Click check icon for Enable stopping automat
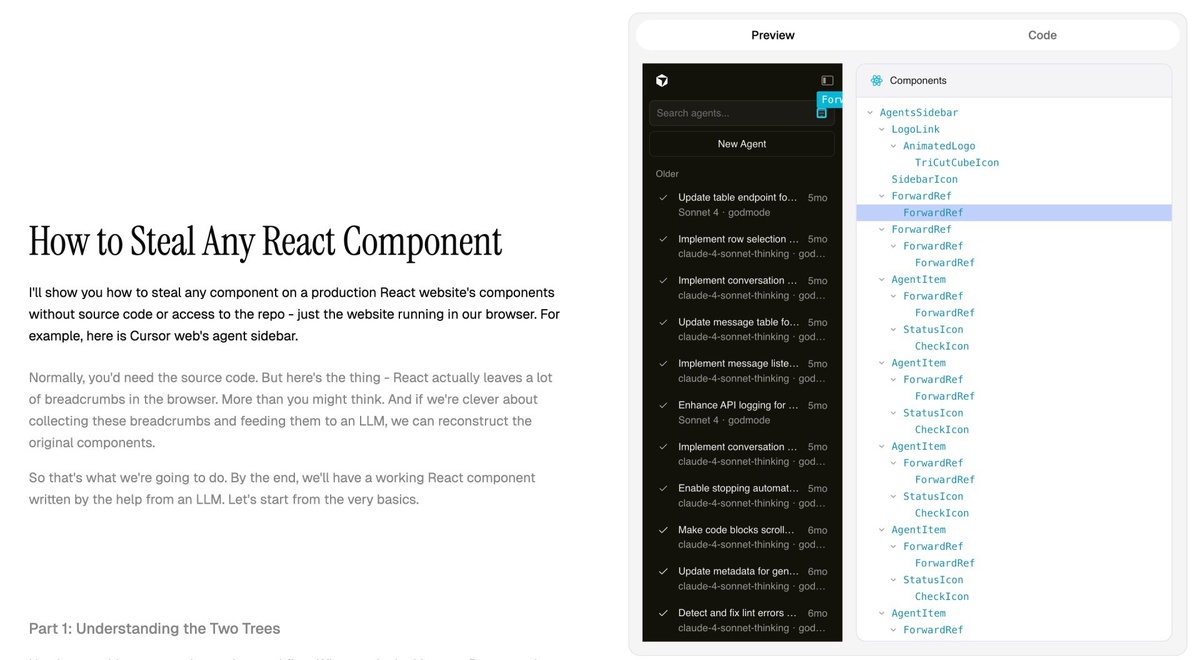The image size is (1200, 660). point(663,488)
